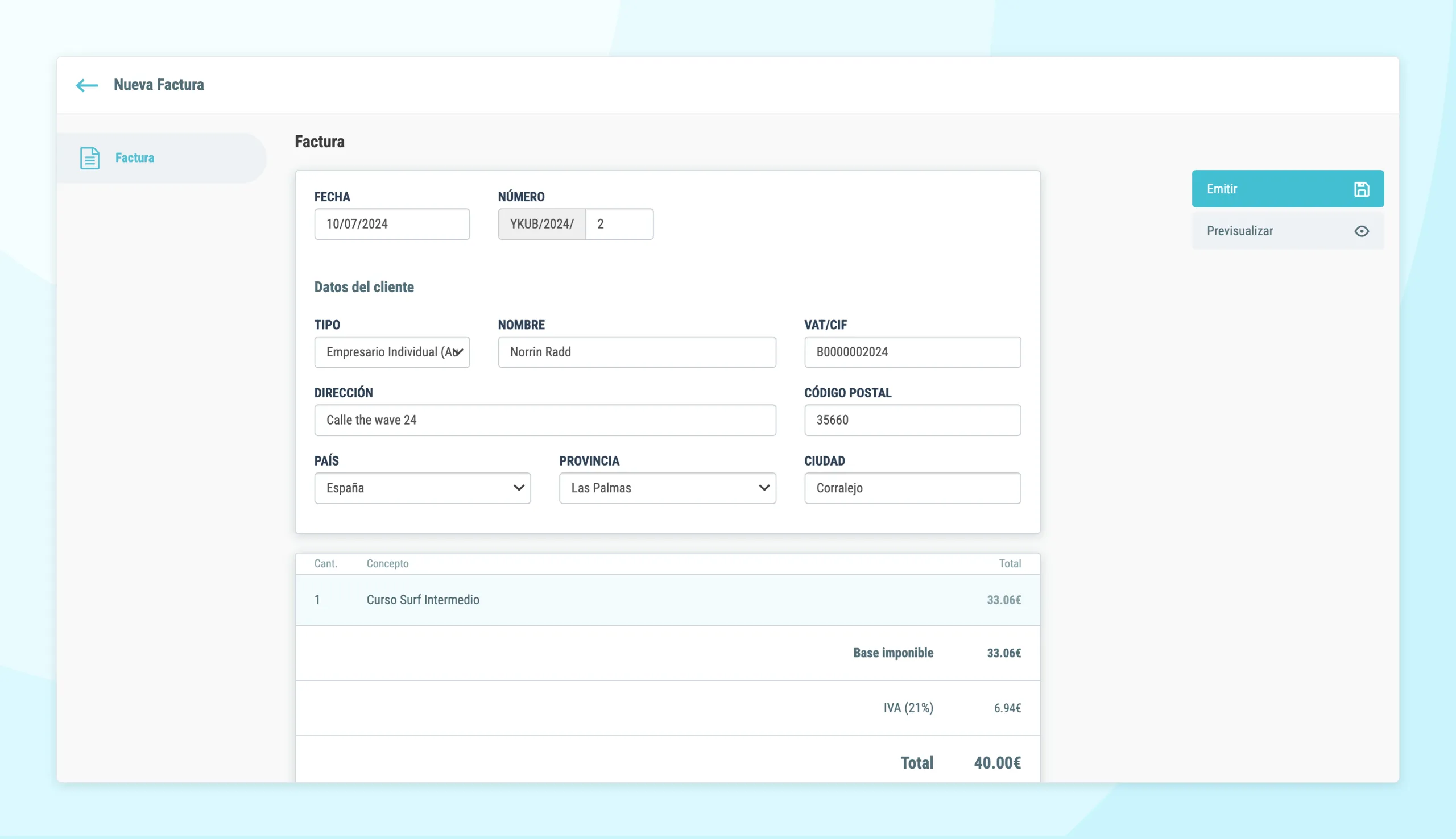Click the invoice number suffix field showing 2
The image size is (1456, 839).
coord(620,224)
